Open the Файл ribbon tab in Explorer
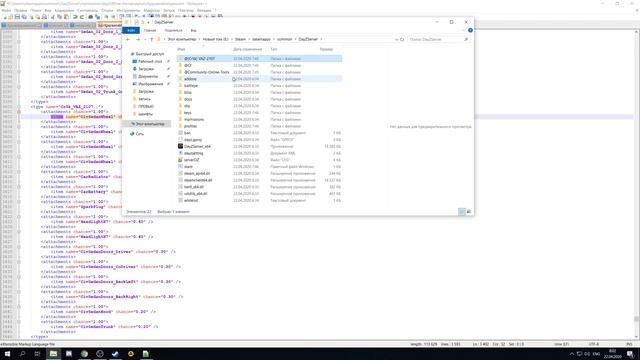 (x=131, y=30)
